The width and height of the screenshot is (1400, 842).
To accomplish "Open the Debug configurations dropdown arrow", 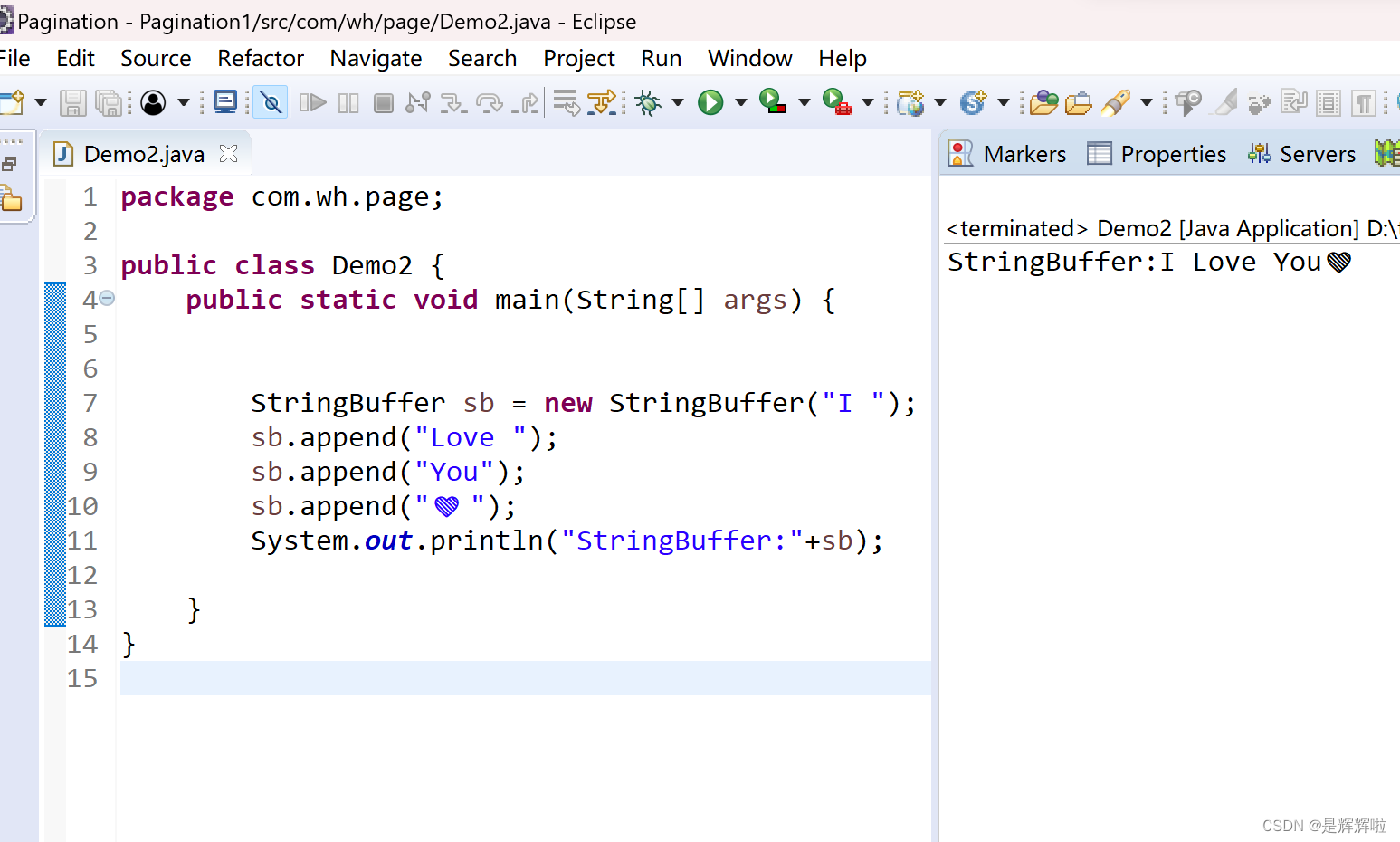I will (678, 102).
